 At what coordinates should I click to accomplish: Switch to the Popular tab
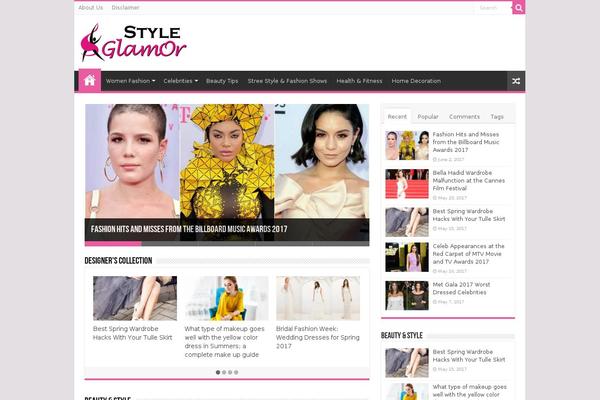tap(428, 116)
